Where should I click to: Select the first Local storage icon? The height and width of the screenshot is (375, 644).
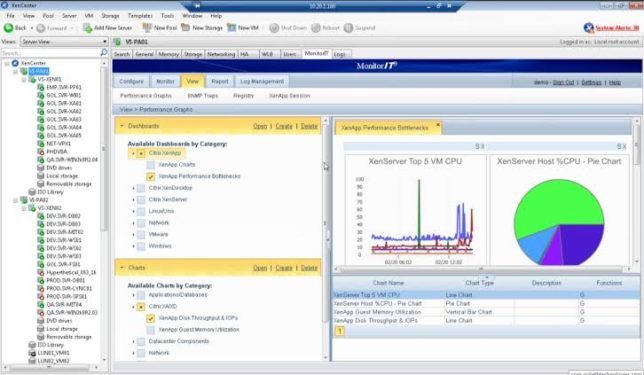click(41, 176)
